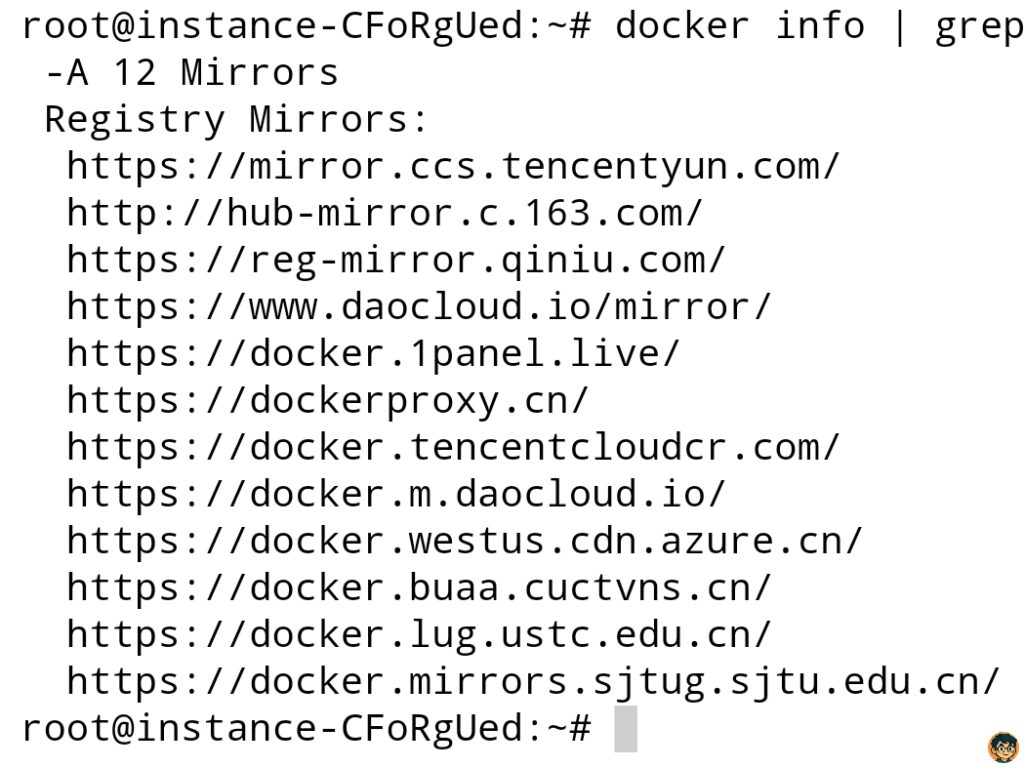
Task: Open the docker.buaa.cuctvns.cn URL
Action: coord(419,588)
